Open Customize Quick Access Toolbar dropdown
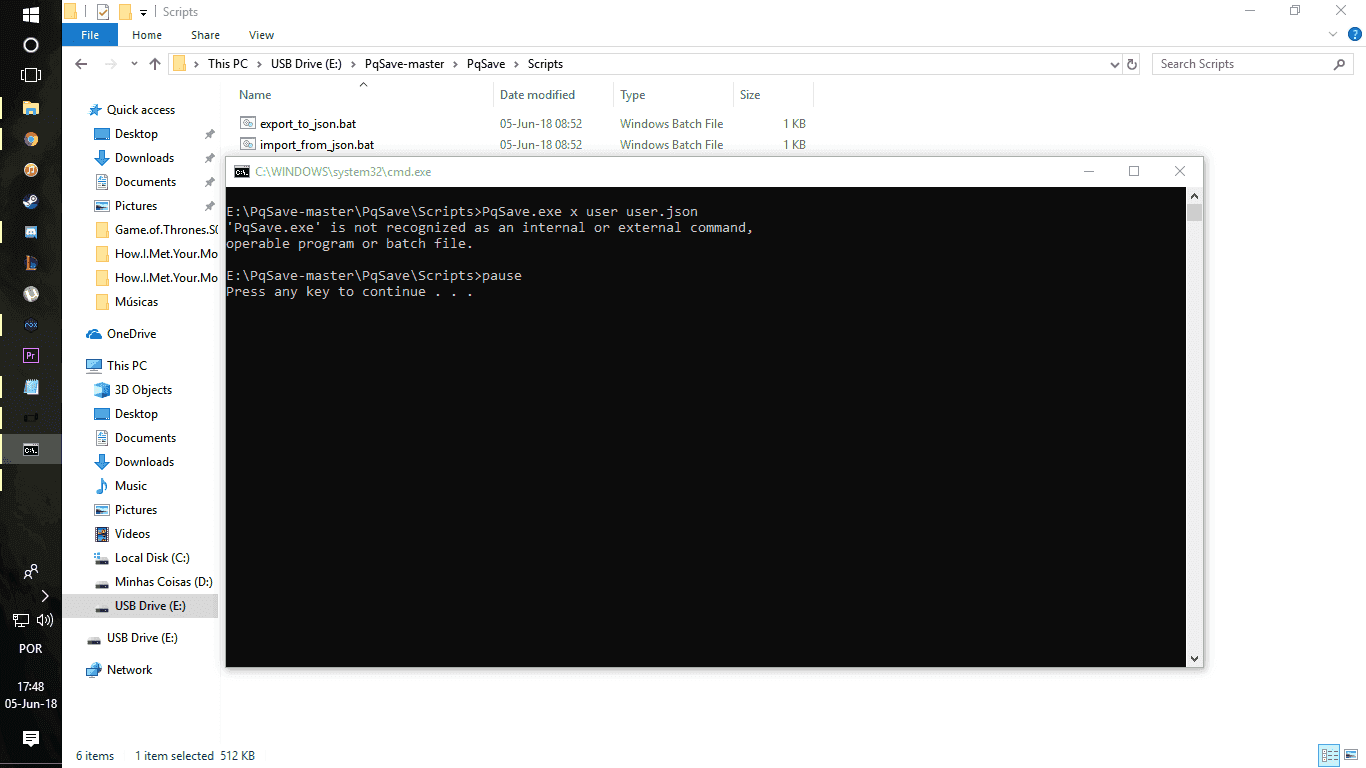The image size is (1366, 768). pos(144,12)
